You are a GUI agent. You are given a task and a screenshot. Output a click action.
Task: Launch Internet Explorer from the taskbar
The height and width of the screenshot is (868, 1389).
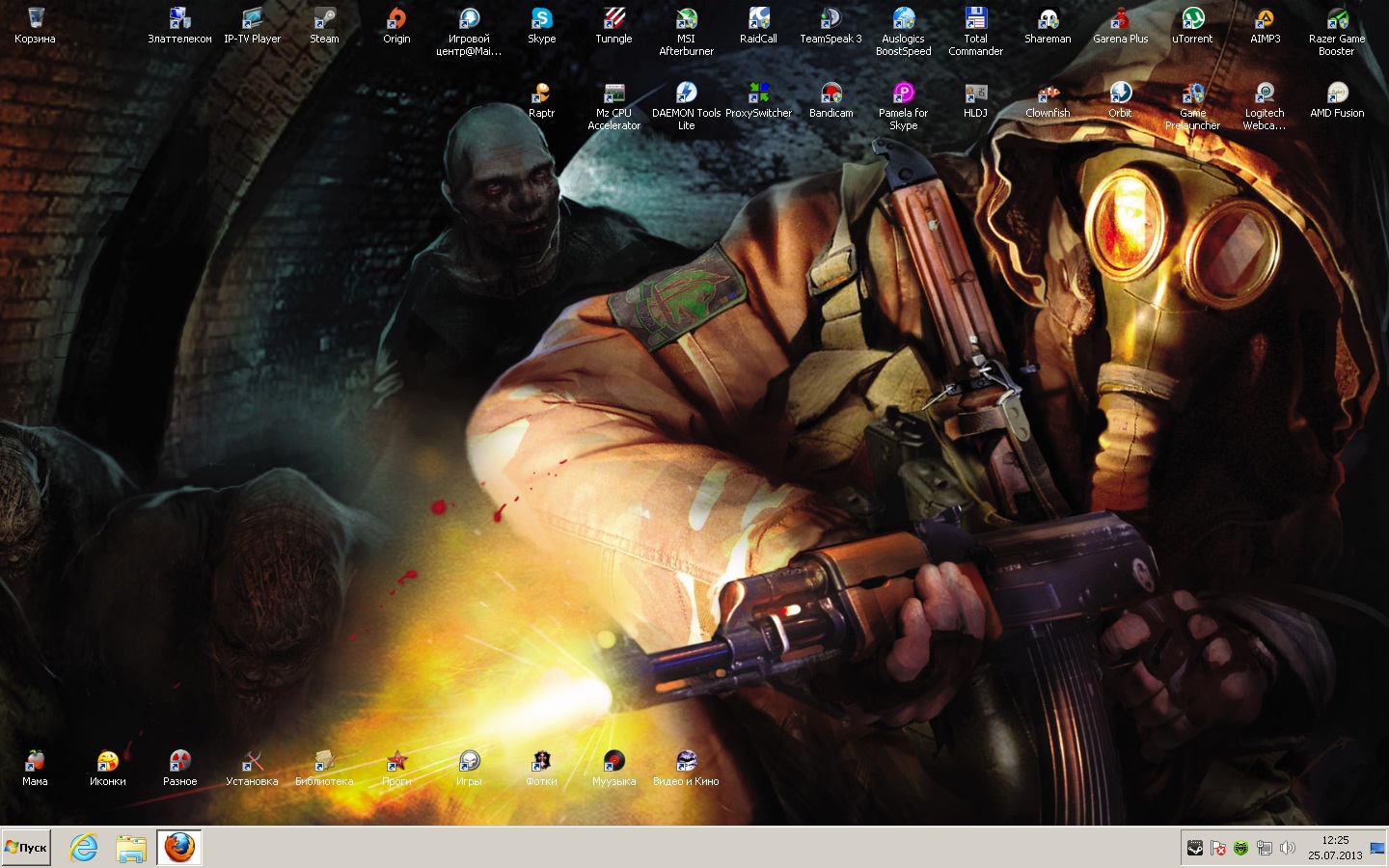coord(84,848)
